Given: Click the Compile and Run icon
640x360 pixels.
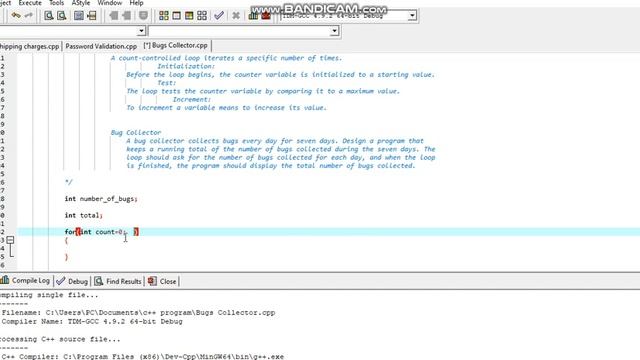Looking at the screenshot, I should click(189, 16).
